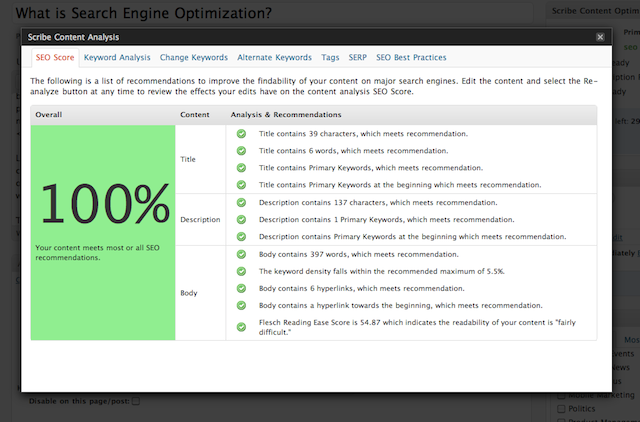The width and height of the screenshot is (640, 422).
Task: Click the keyword density maximum of 5.5% text
Action: point(382,272)
